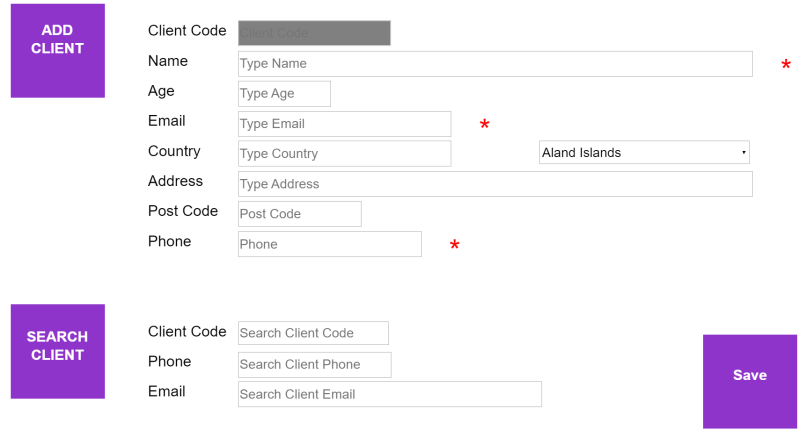
Task: Focus the Type Name input field
Action: pyautogui.click(x=495, y=64)
